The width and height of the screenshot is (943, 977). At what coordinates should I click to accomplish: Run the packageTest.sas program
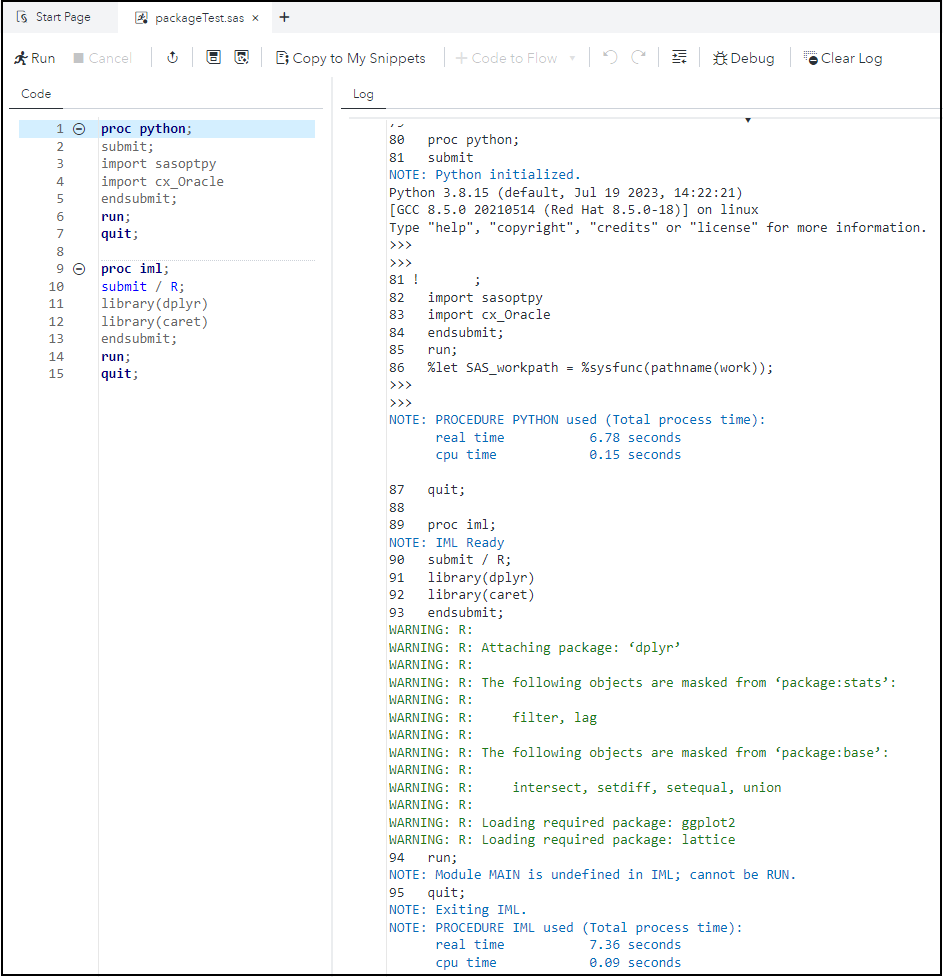35,58
